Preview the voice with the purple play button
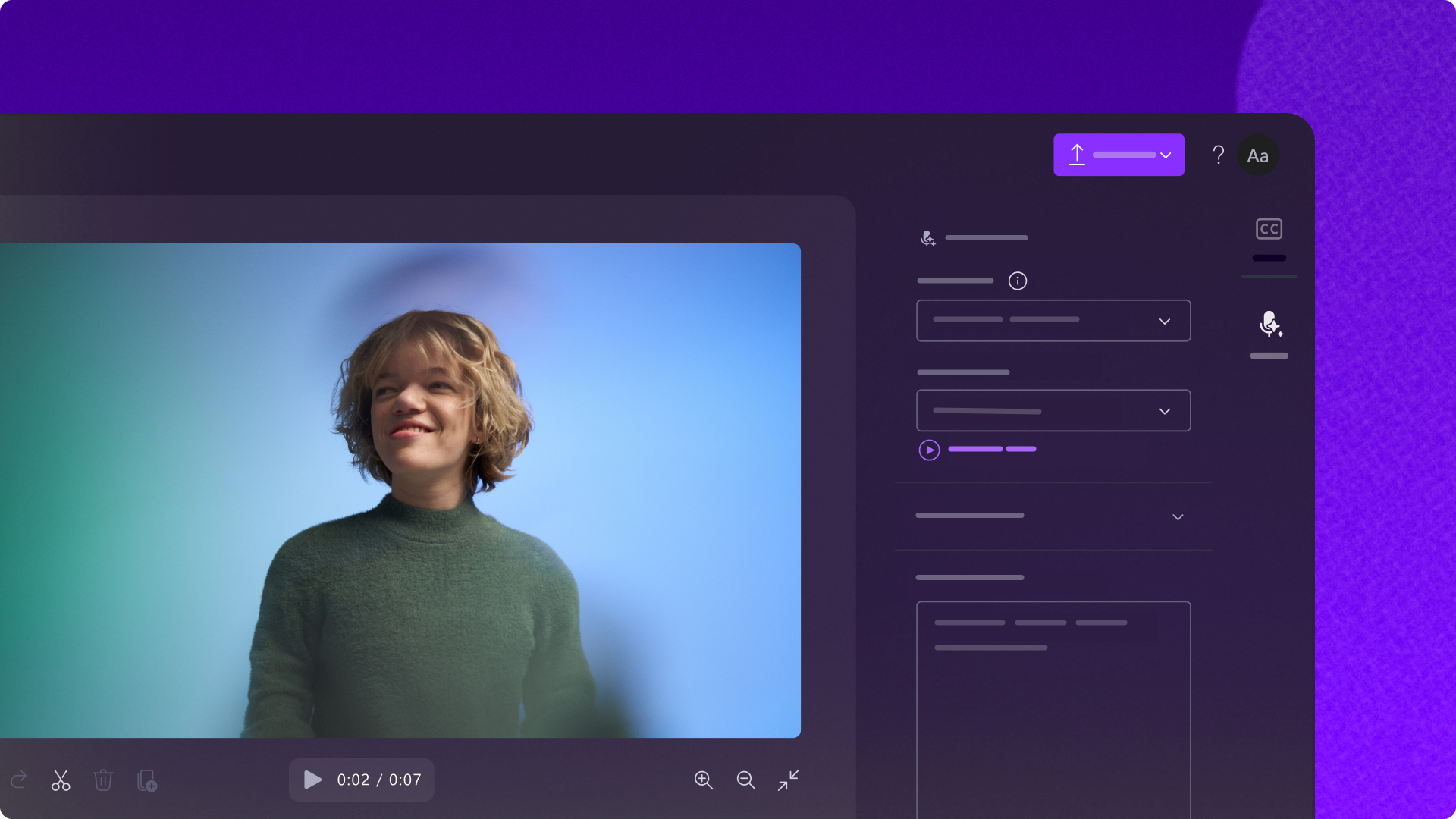The width and height of the screenshot is (1456, 819). [929, 450]
